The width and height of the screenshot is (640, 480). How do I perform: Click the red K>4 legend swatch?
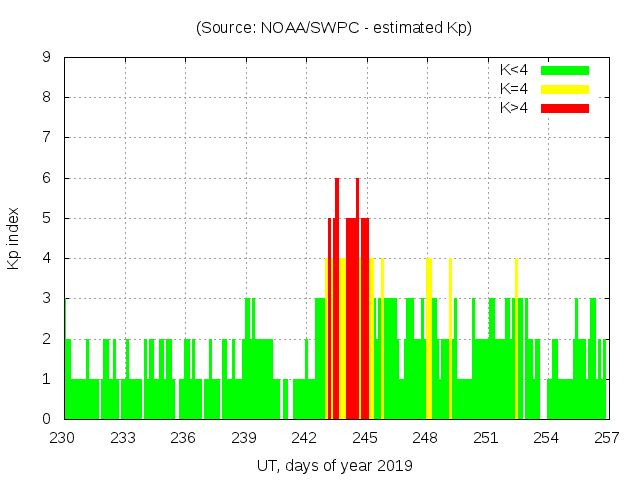click(565, 107)
